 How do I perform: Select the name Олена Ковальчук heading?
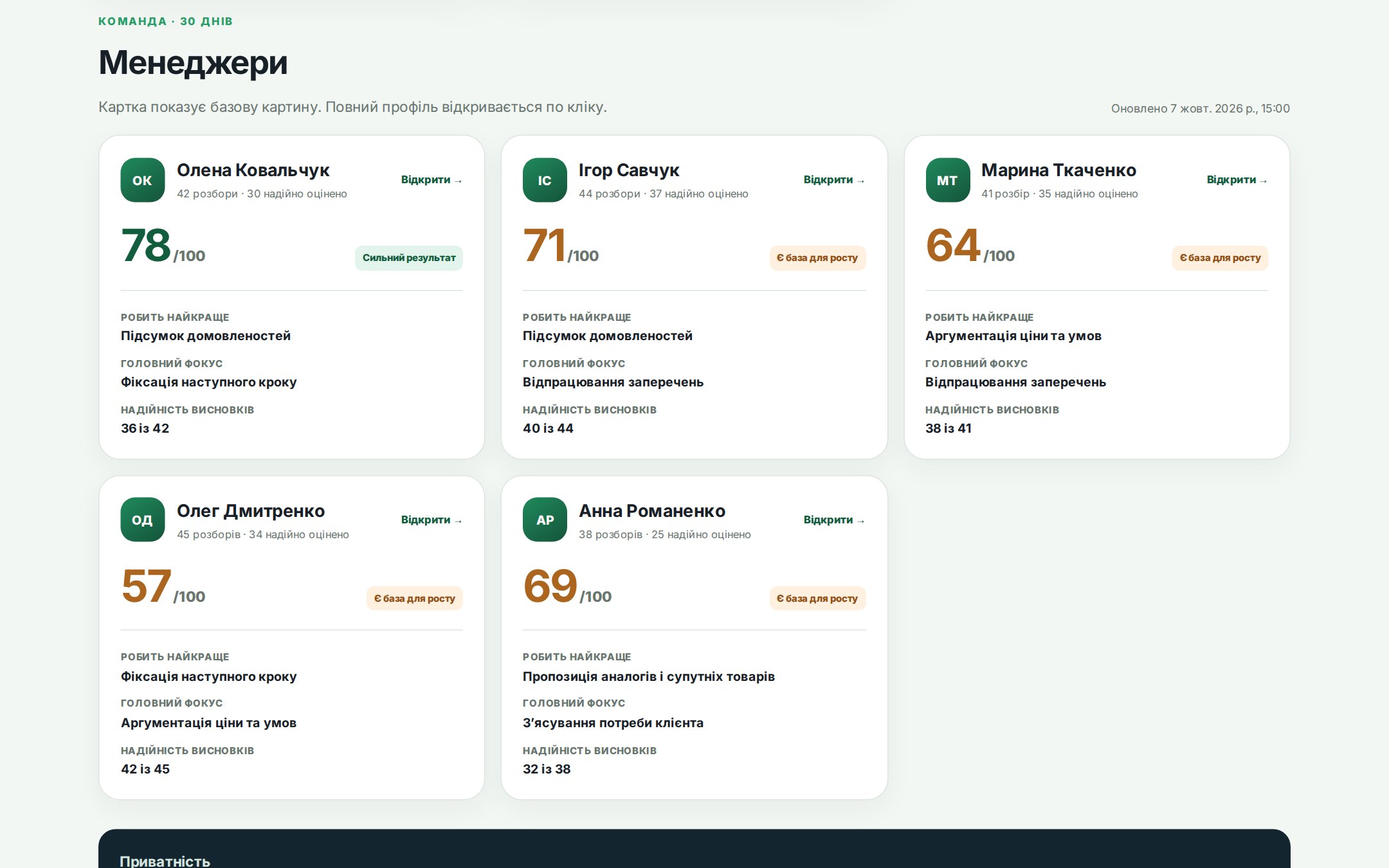click(x=253, y=170)
